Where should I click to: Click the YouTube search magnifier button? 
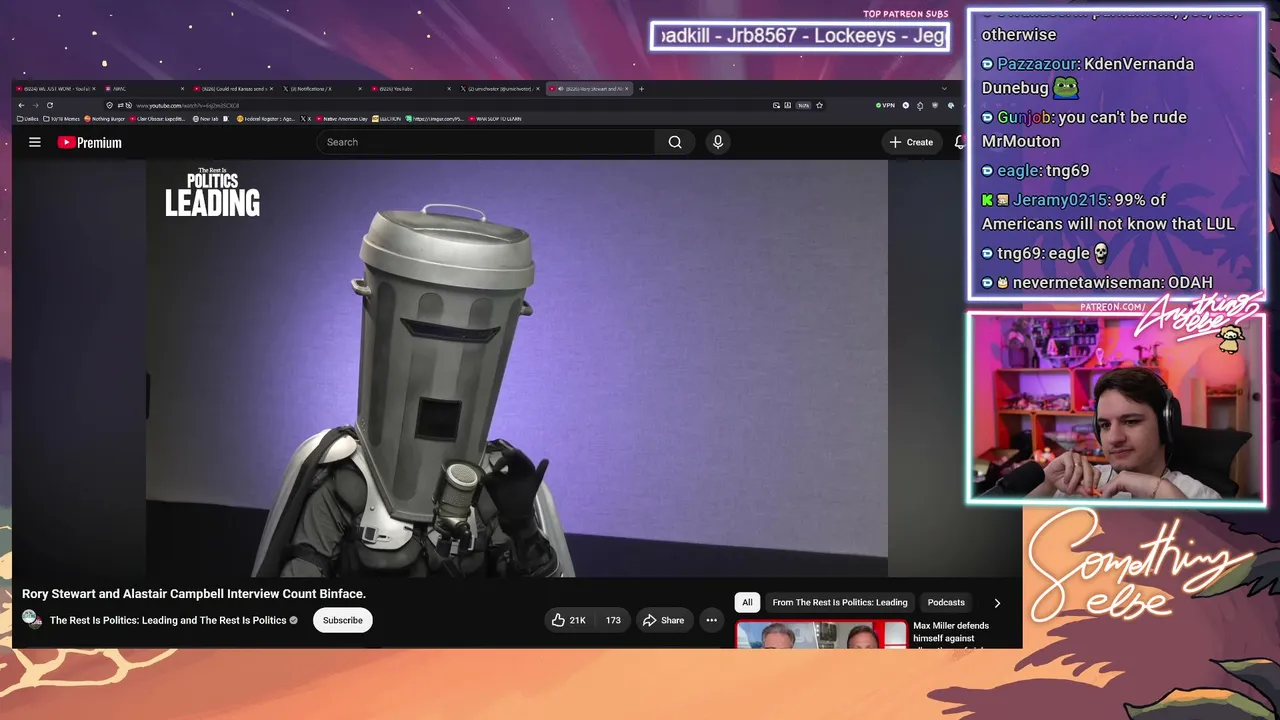[x=675, y=142]
